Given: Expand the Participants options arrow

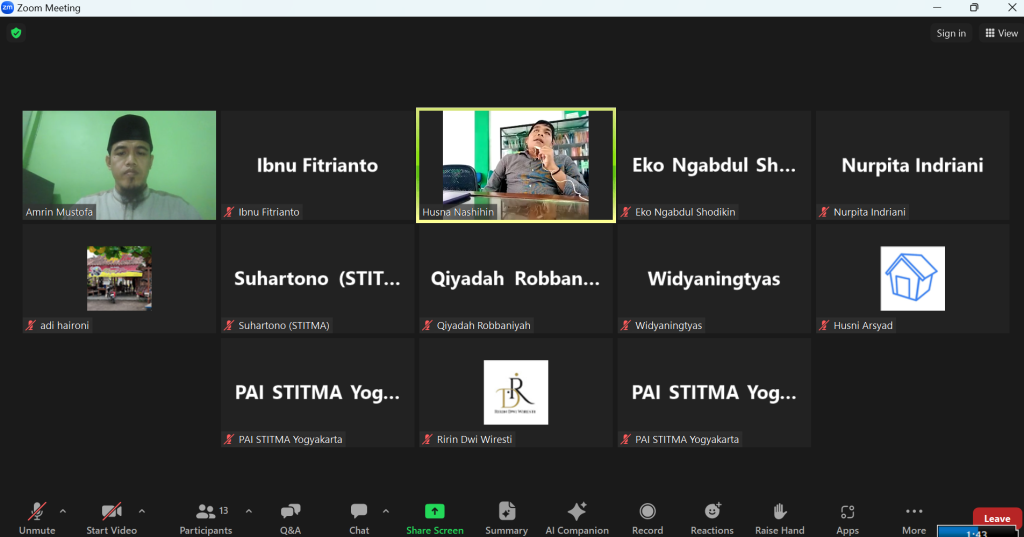Looking at the screenshot, I should [x=248, y=511].
